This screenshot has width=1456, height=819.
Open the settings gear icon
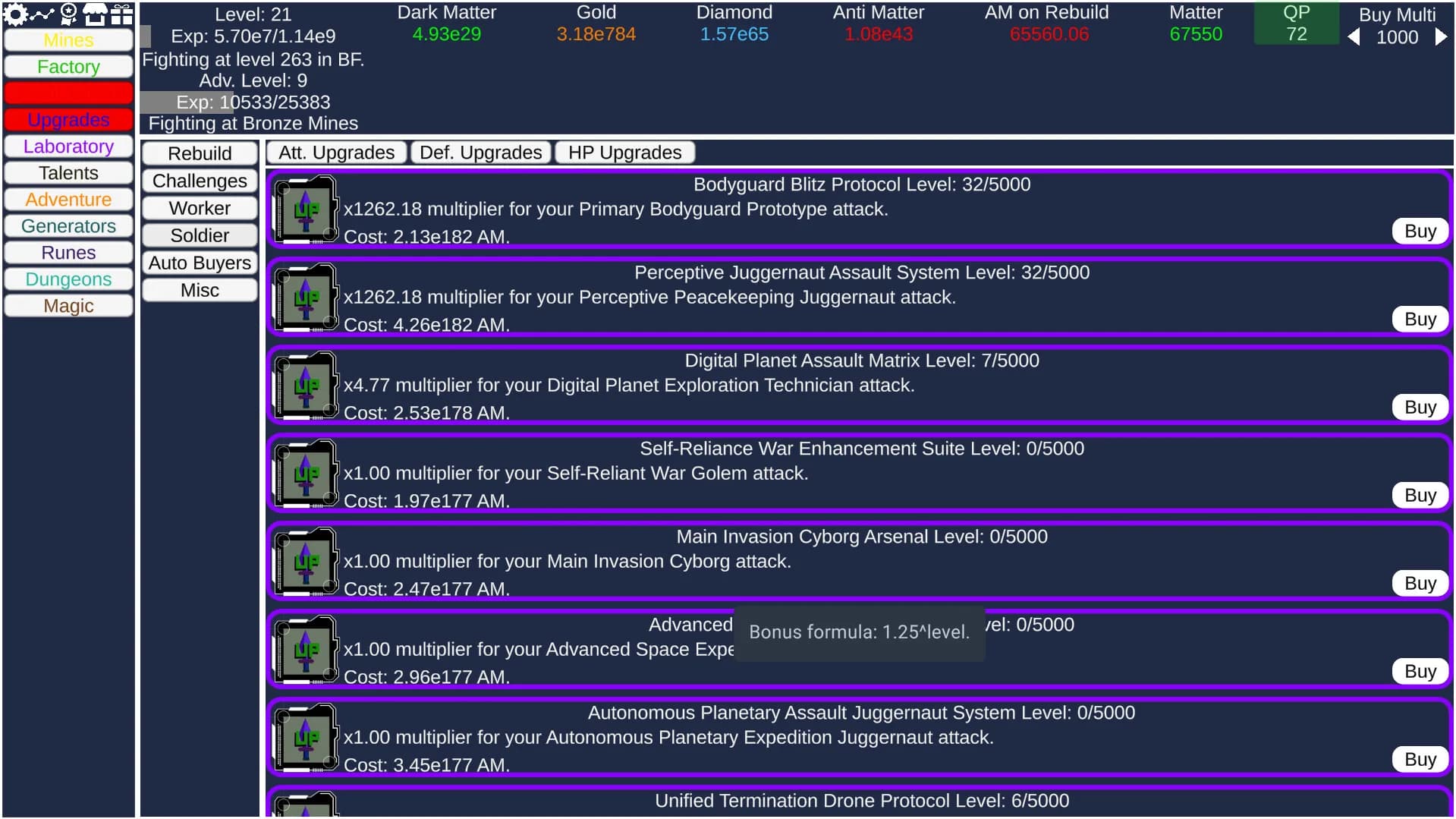[15, 14]
